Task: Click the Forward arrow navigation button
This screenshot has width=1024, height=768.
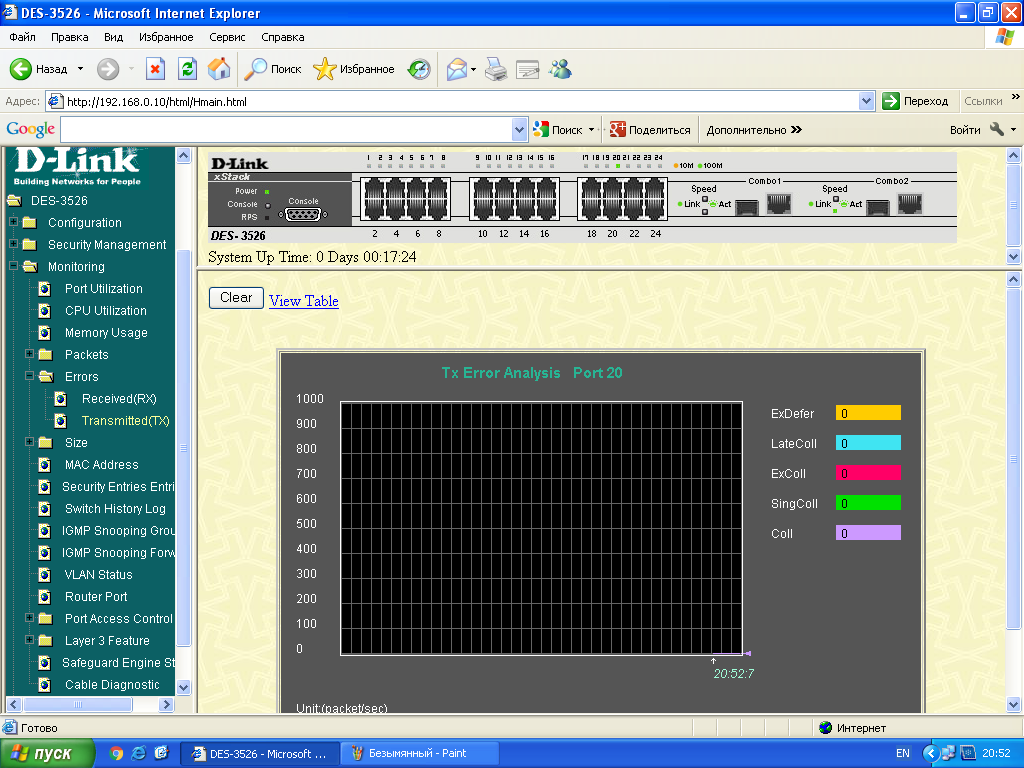Action: pyautogui.click(x=108, y=69)
